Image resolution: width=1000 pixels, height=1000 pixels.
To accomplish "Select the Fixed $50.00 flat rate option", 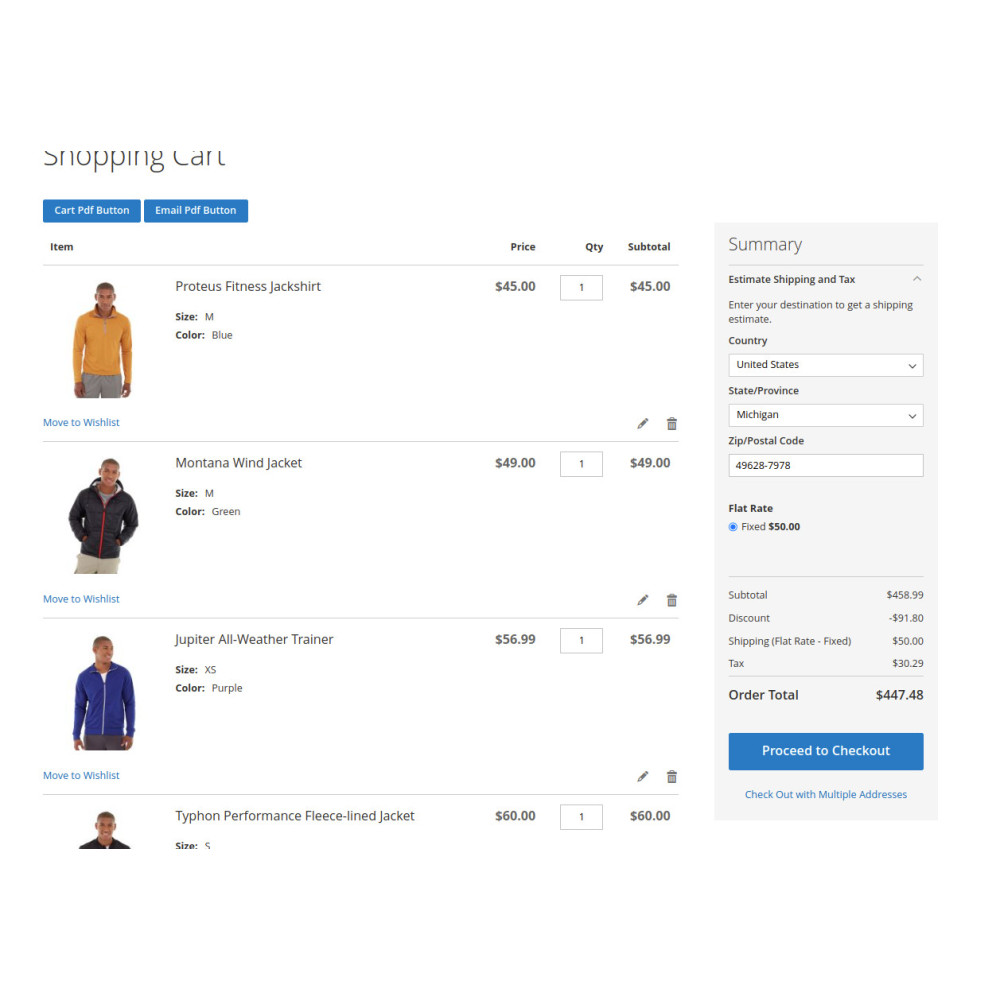I will pyautogui.click(x=733, y=527).
